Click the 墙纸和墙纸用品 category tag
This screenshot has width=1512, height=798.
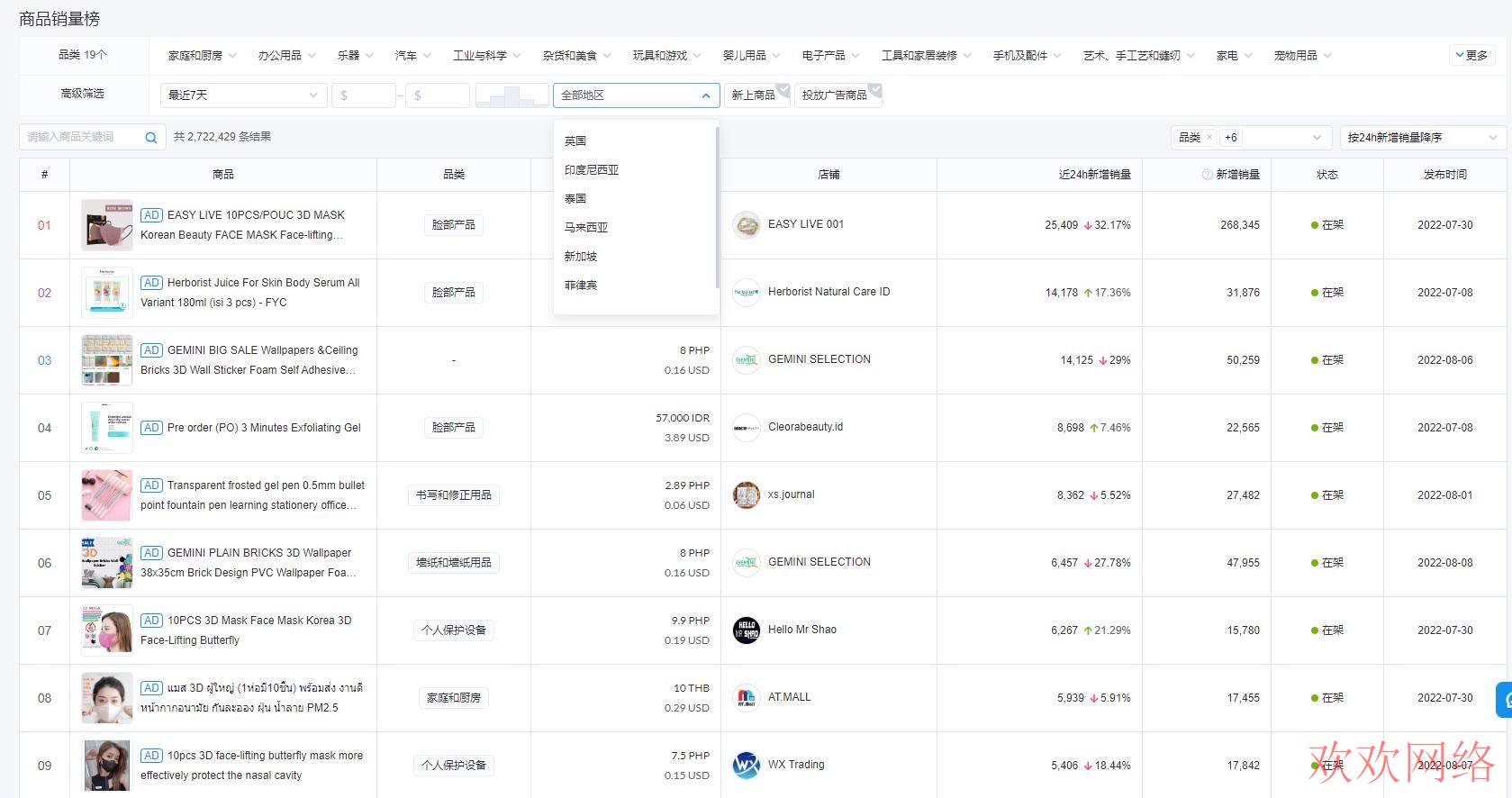tap(454, 563)
